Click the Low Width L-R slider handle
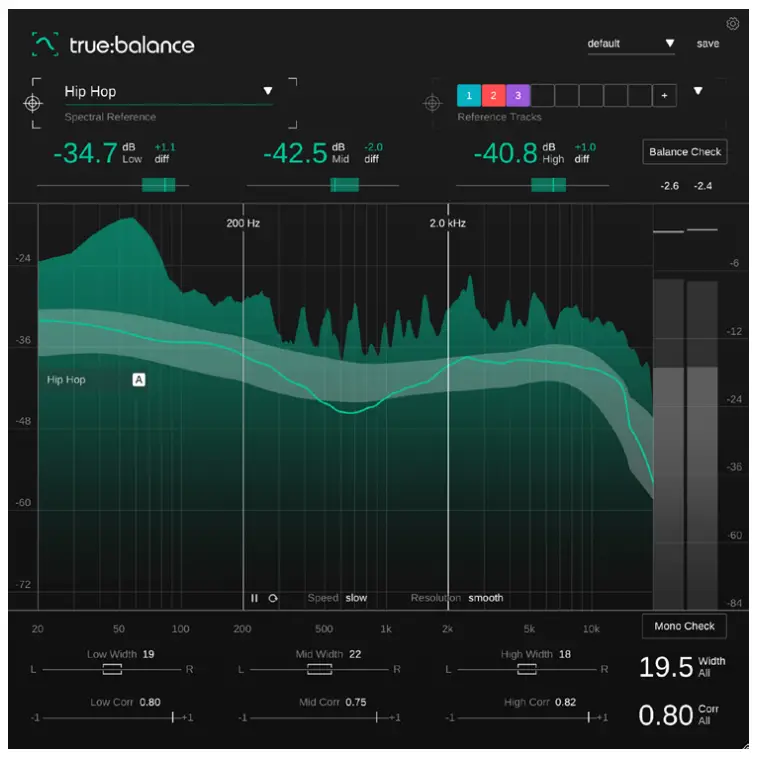Viewport: 760px width, 760px height. (x=112, y=669)
